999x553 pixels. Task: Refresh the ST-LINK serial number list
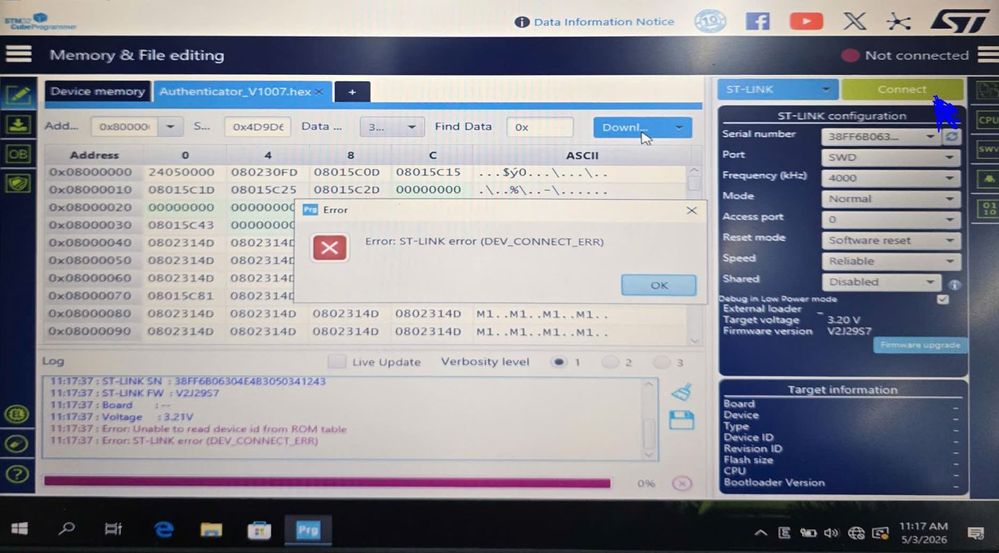(951, 136)
